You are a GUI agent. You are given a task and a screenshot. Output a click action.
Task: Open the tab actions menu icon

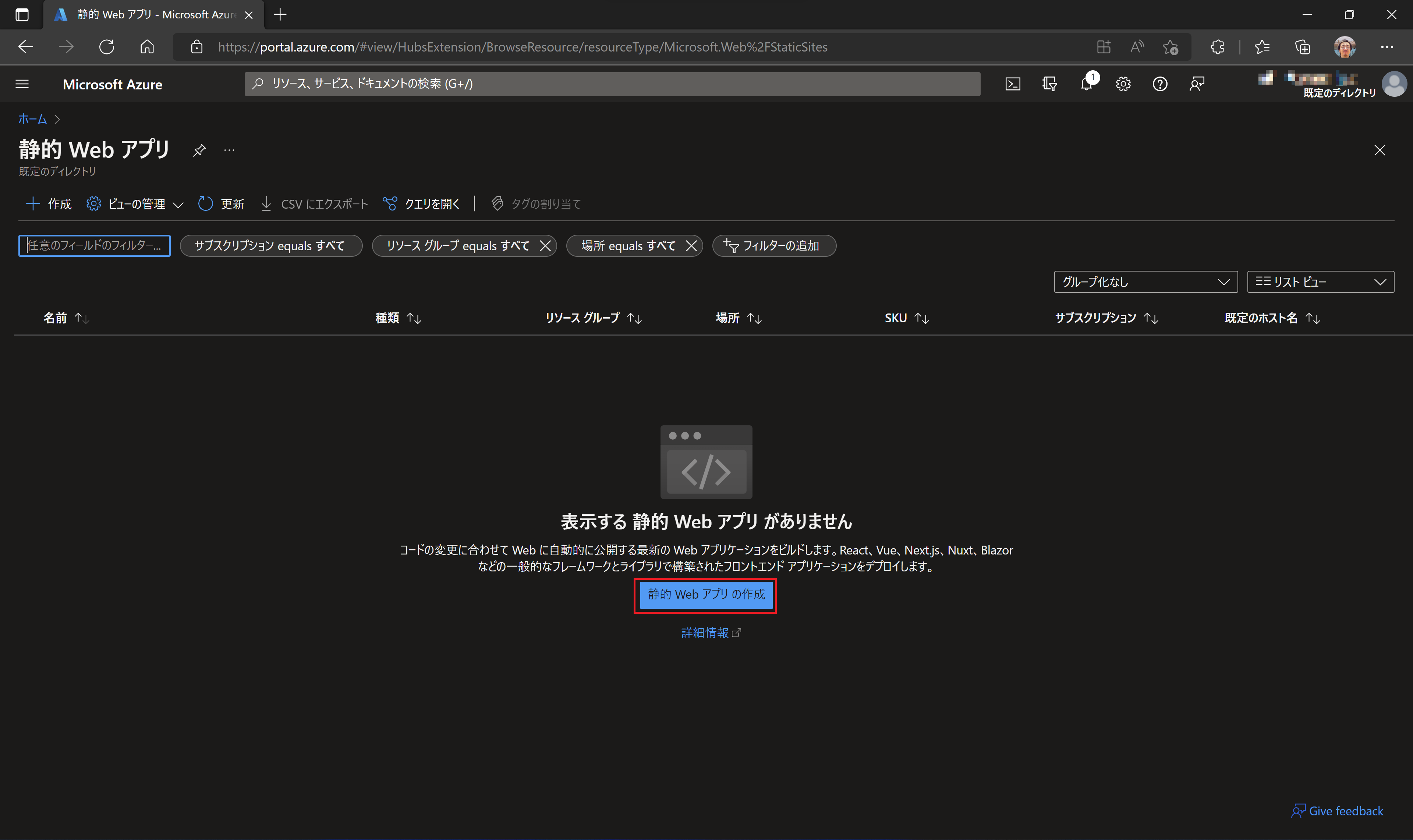pyautogui.click(x=22, y=15)
